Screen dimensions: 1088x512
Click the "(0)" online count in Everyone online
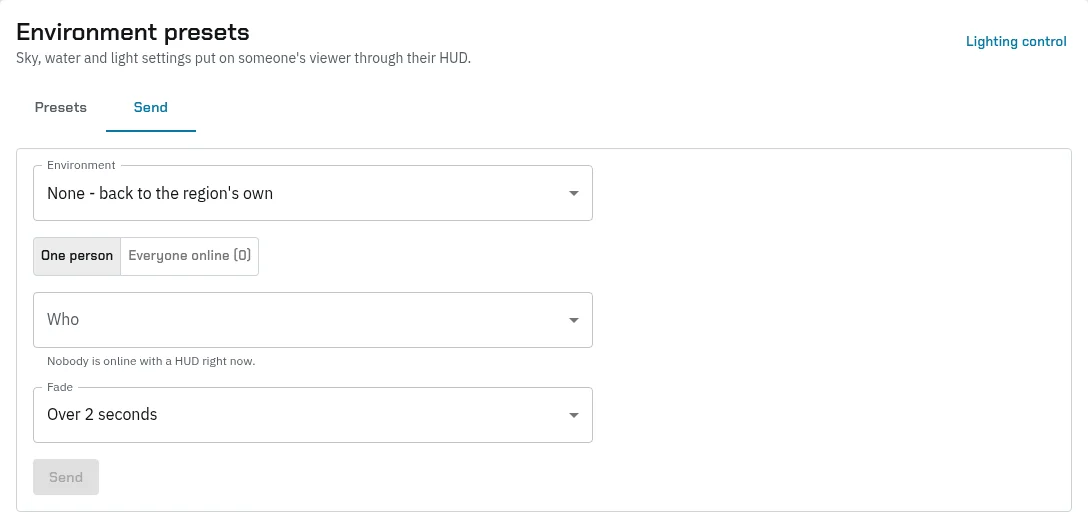point(242,256)
